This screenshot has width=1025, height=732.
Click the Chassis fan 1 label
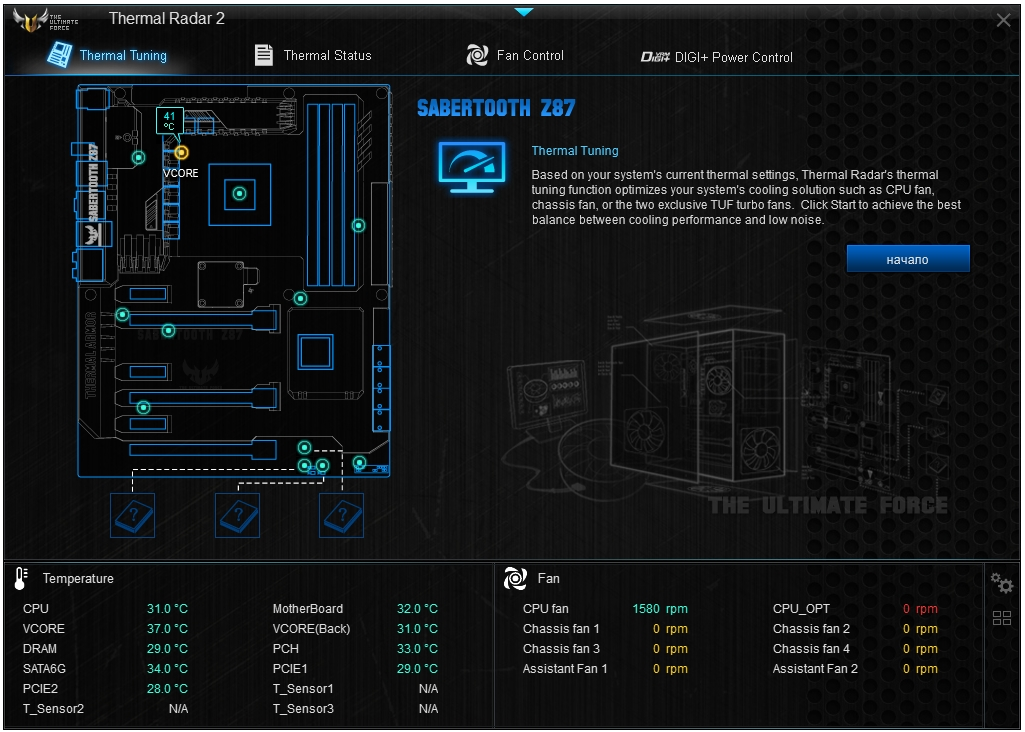tap(561, 629)
